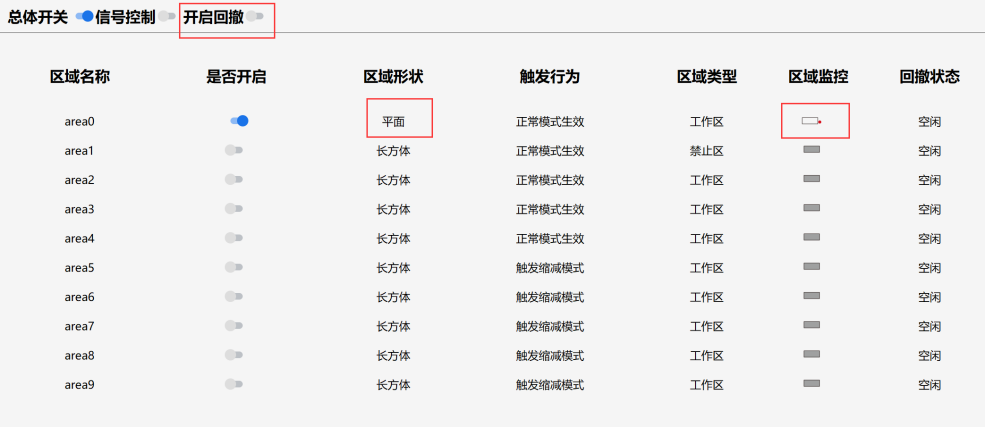
Task: Turn on the area3 switch
Action: pyautogui.click(x=234, y=208)
